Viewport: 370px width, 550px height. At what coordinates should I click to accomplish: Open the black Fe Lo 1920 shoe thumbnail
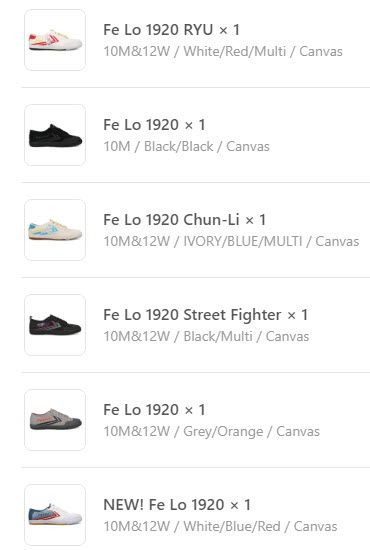click(55, 135)
